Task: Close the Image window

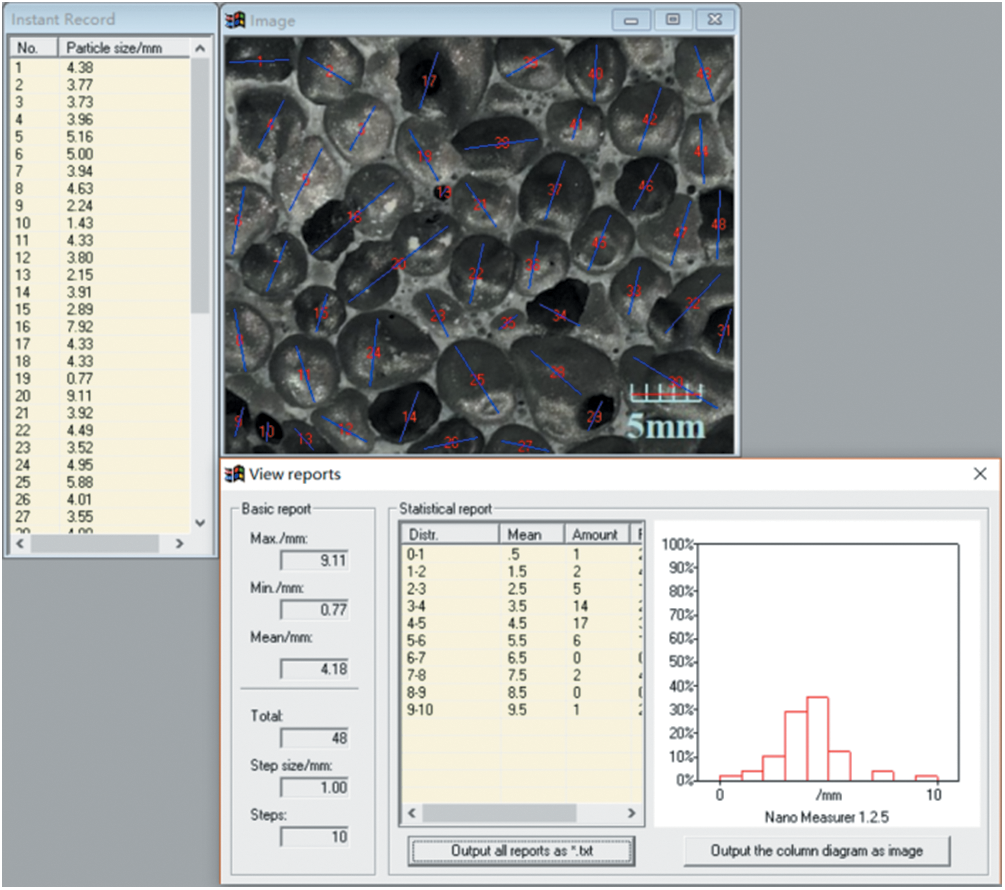Action: [713, 20]
